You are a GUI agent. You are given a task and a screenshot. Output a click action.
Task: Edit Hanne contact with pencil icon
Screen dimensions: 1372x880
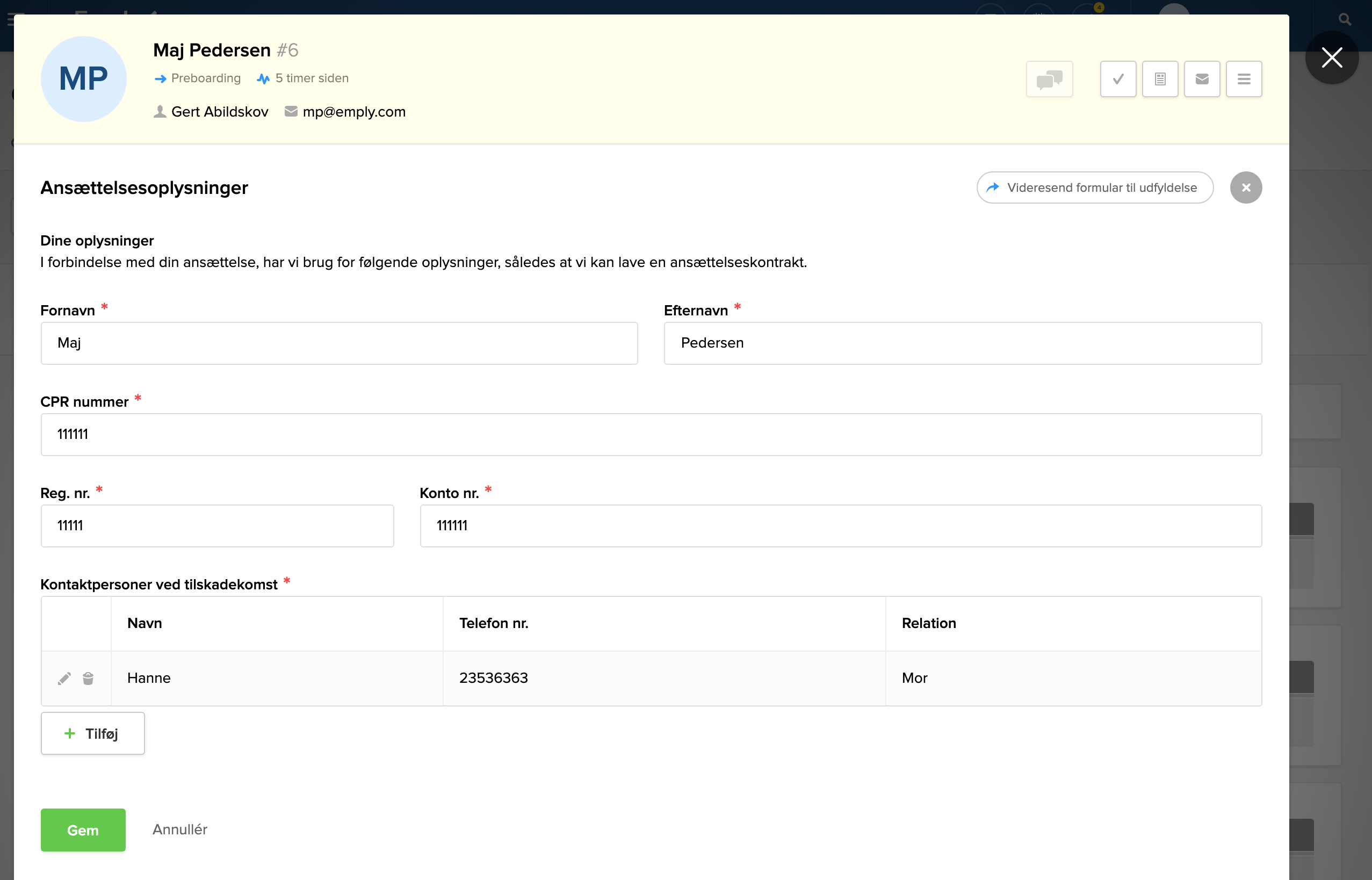[64, 679]
